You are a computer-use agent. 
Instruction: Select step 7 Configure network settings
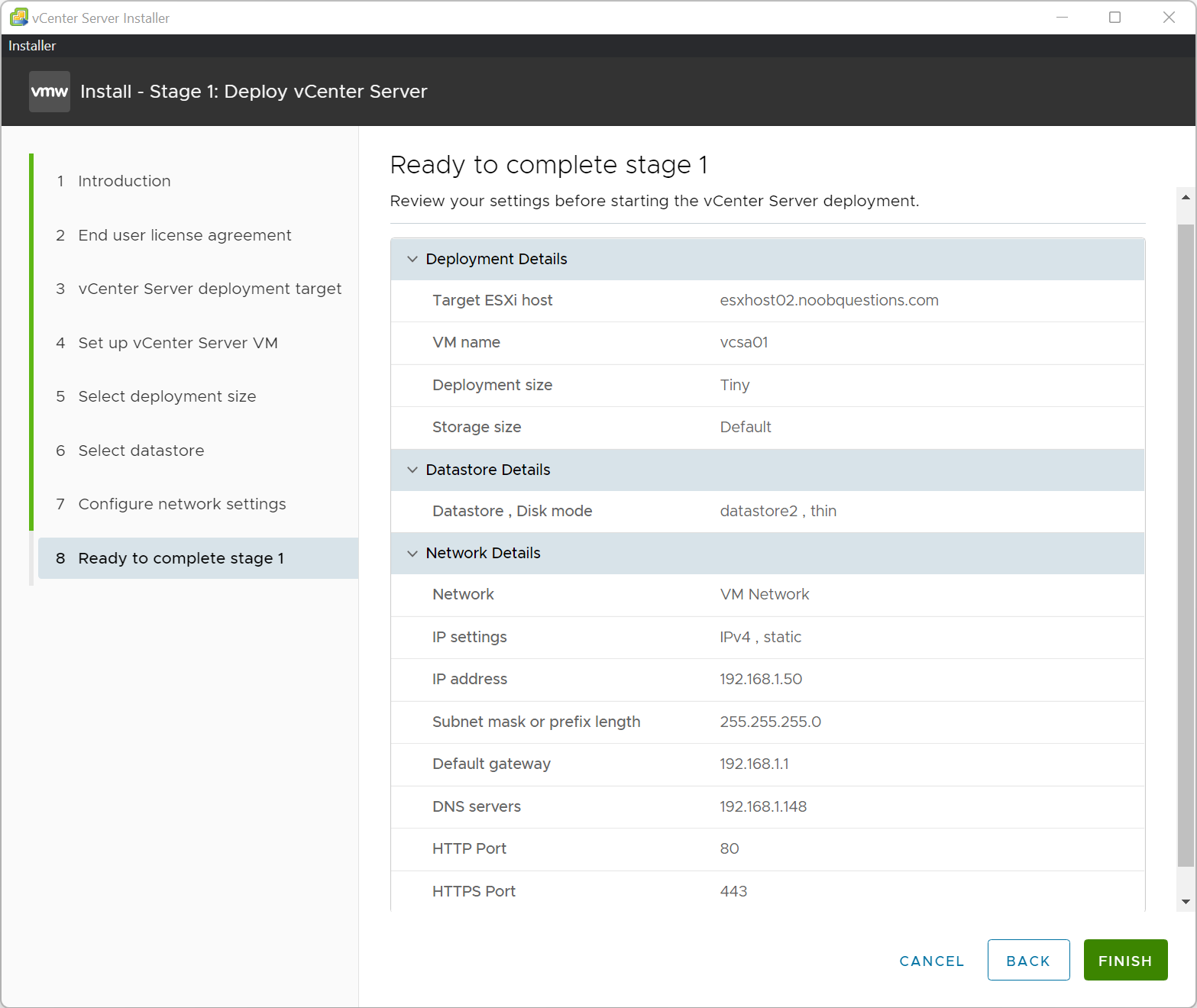click(x=182, y=504)
